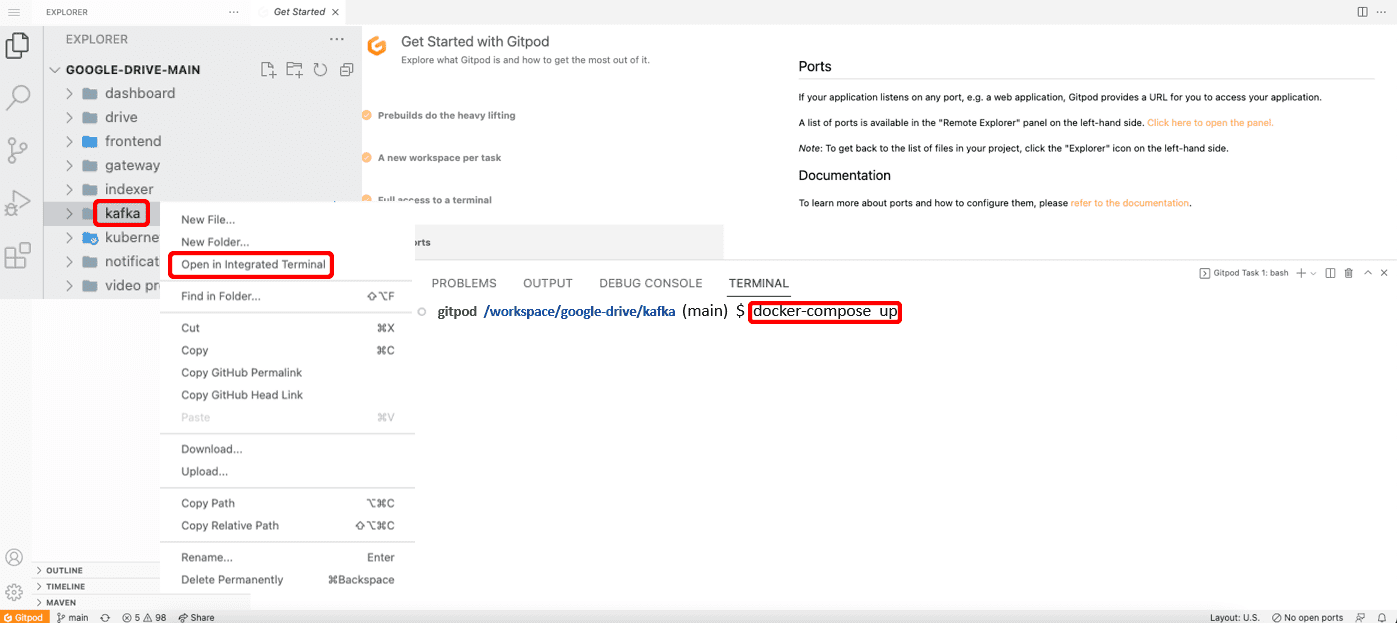Toggle the split editor layout icon
Viewport: 1397px width, 630px height.
point(1362,12)
